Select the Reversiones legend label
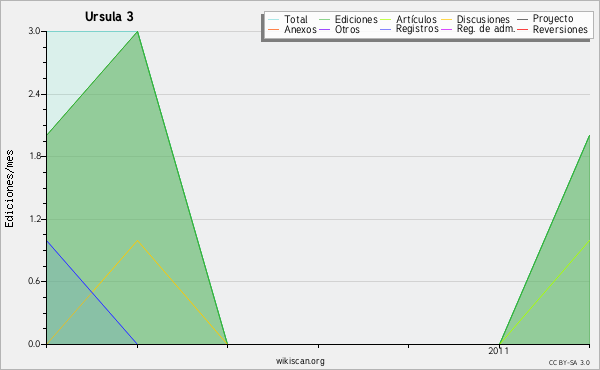 pos(560,29)
